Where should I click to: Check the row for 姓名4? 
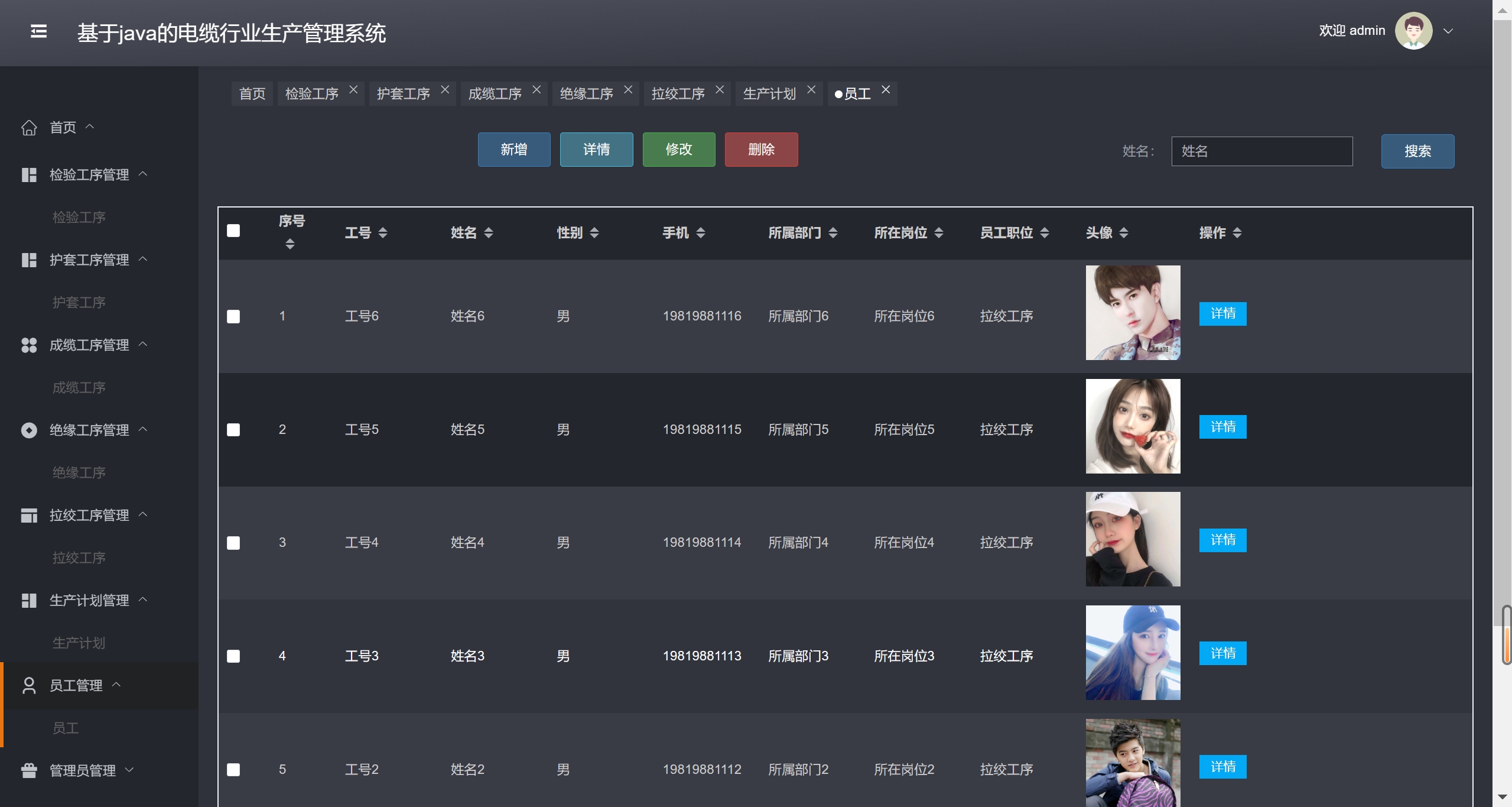point(233,543)
